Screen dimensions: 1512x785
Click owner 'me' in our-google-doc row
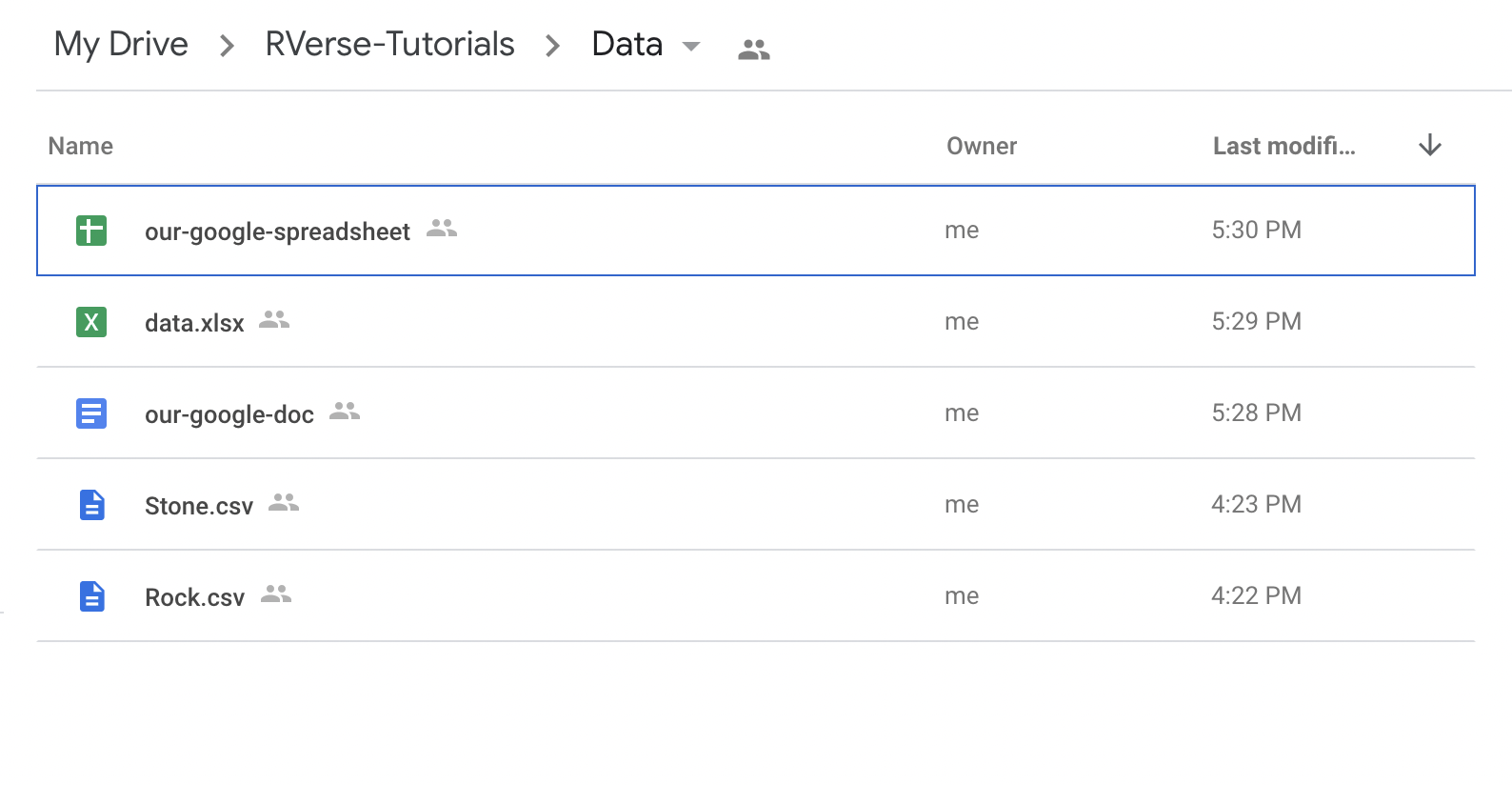[962, 413]
